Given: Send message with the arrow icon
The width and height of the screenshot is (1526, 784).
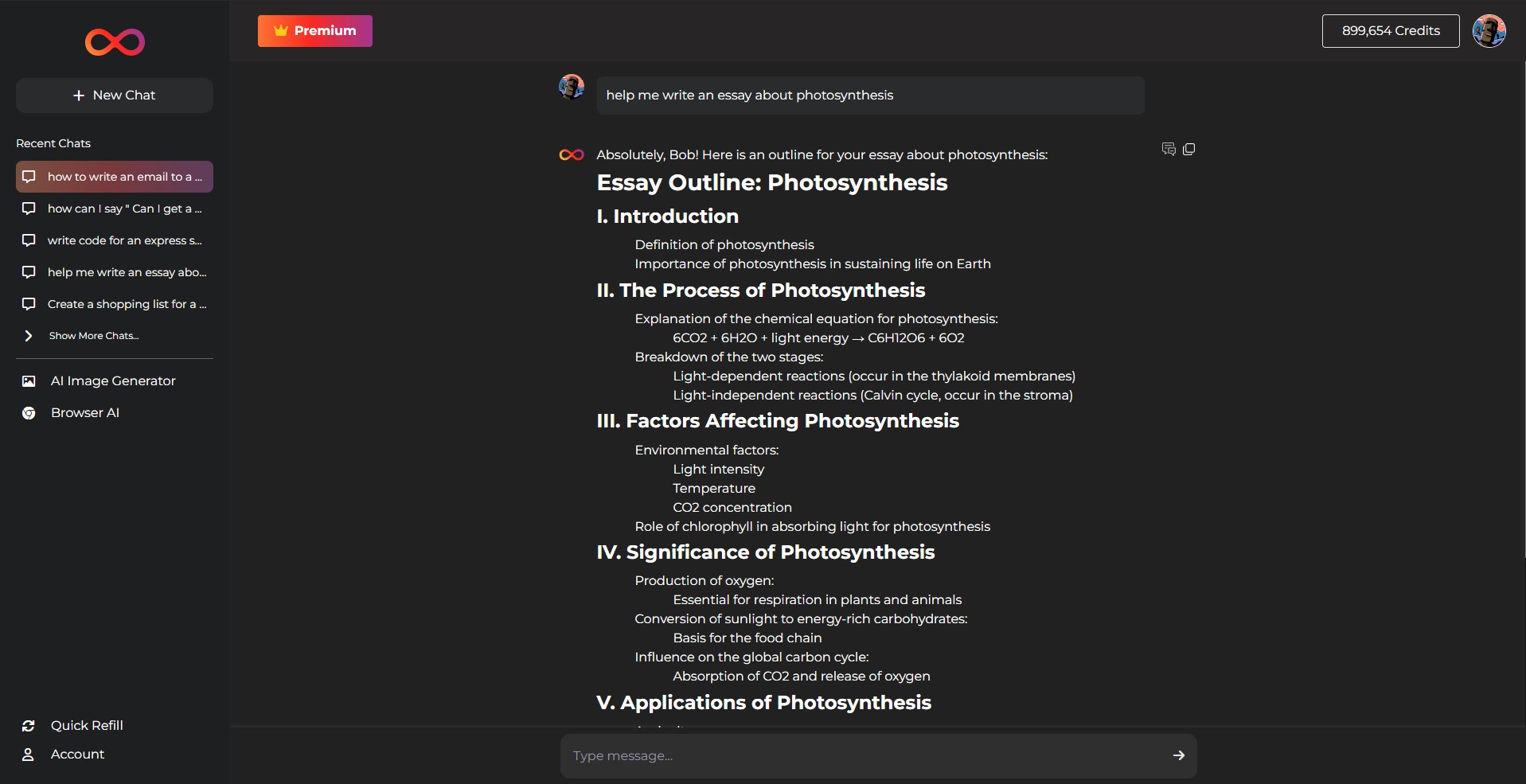Looking at the screenshot, I should point(1178,755).
